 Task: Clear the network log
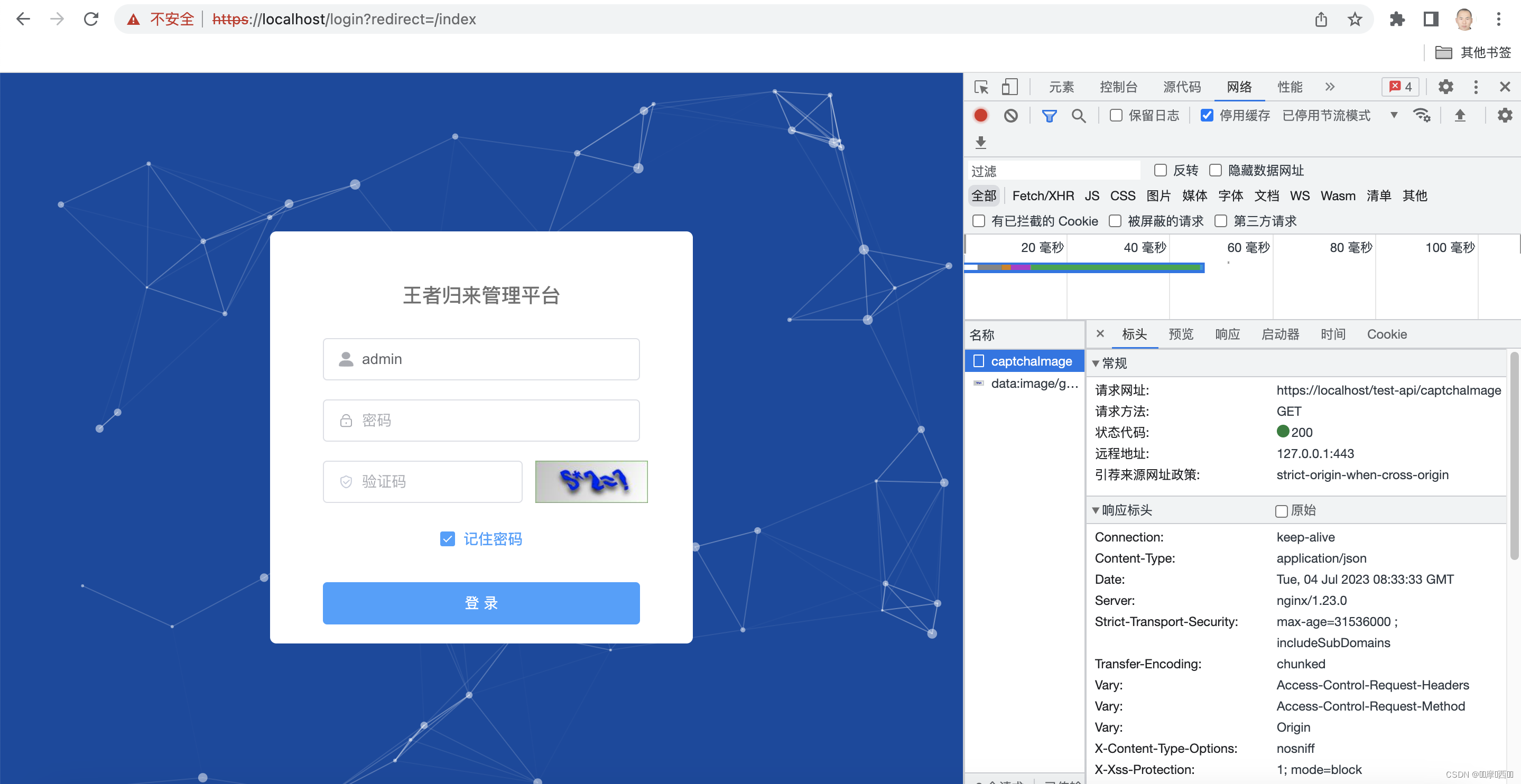coord(1011,115)
